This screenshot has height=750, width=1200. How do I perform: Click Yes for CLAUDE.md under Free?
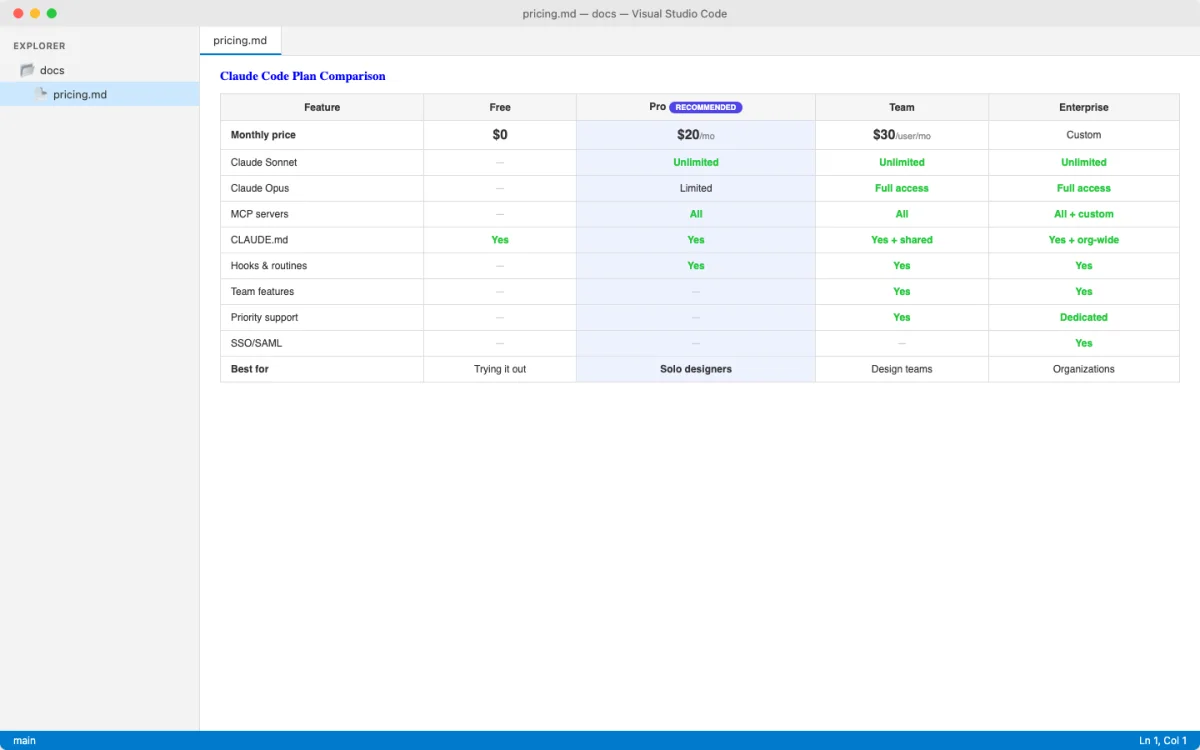tap(500, 240)
